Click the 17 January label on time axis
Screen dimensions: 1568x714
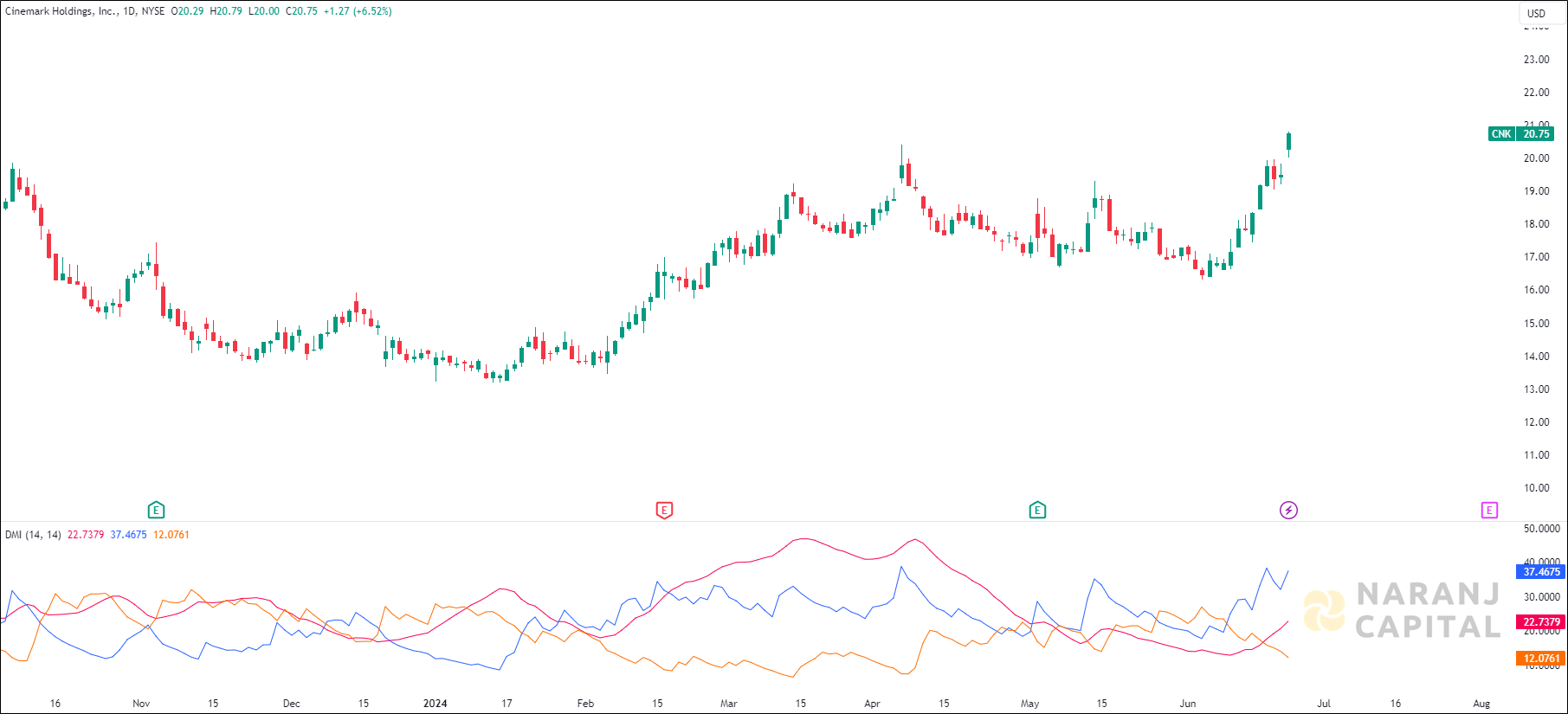tap(507, 704)
